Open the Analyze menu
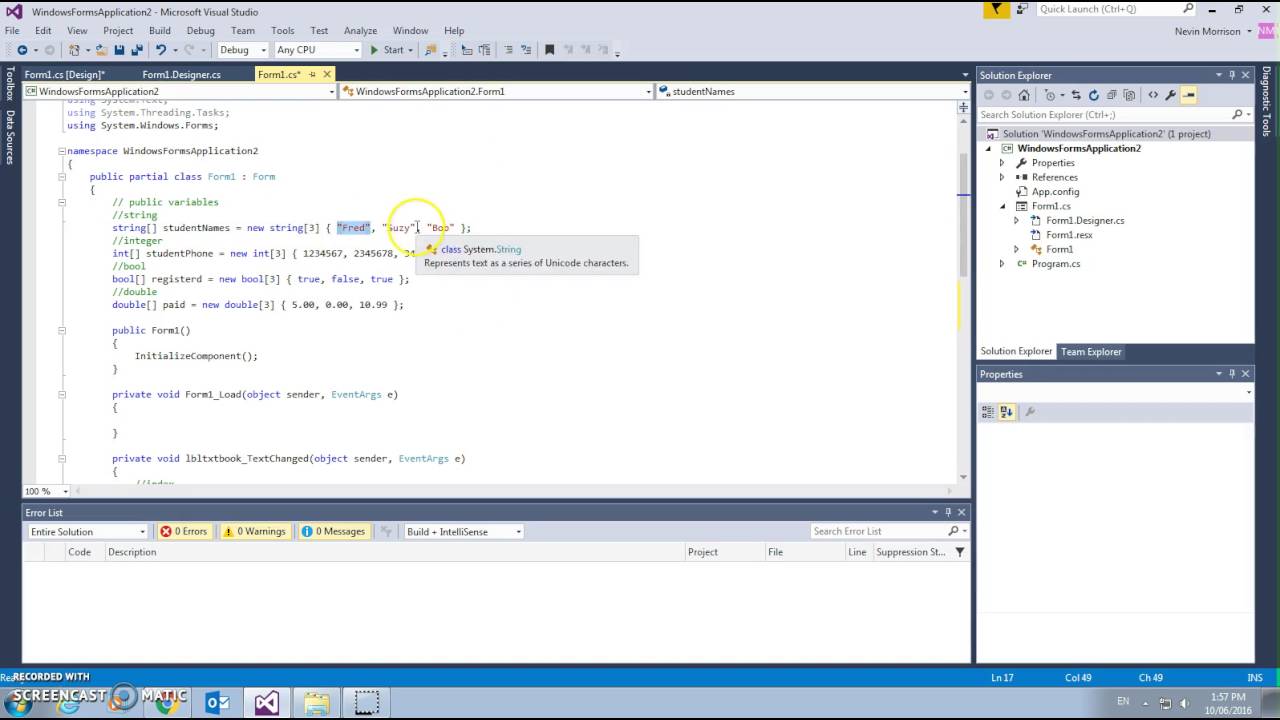1280x720 pixels. [x=360, y=31]
